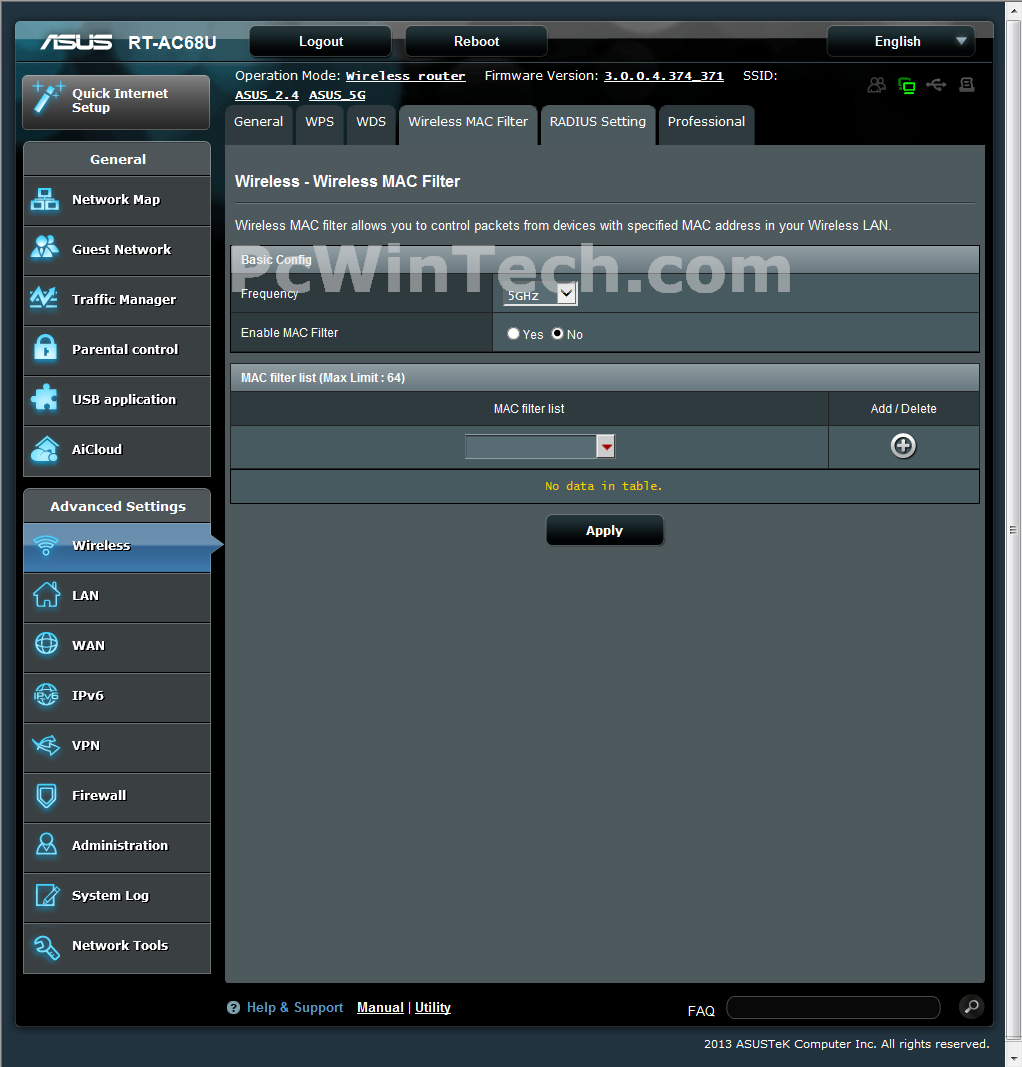Click the printer status icon in header

[x=966, y=85]
